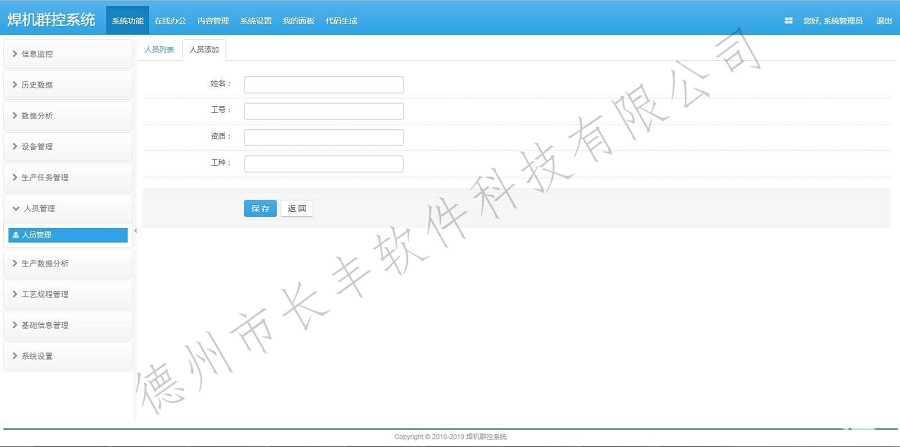Open the 在线办公 top menu
The width and height of the screenshot is (900, 447).
(170, 20)
